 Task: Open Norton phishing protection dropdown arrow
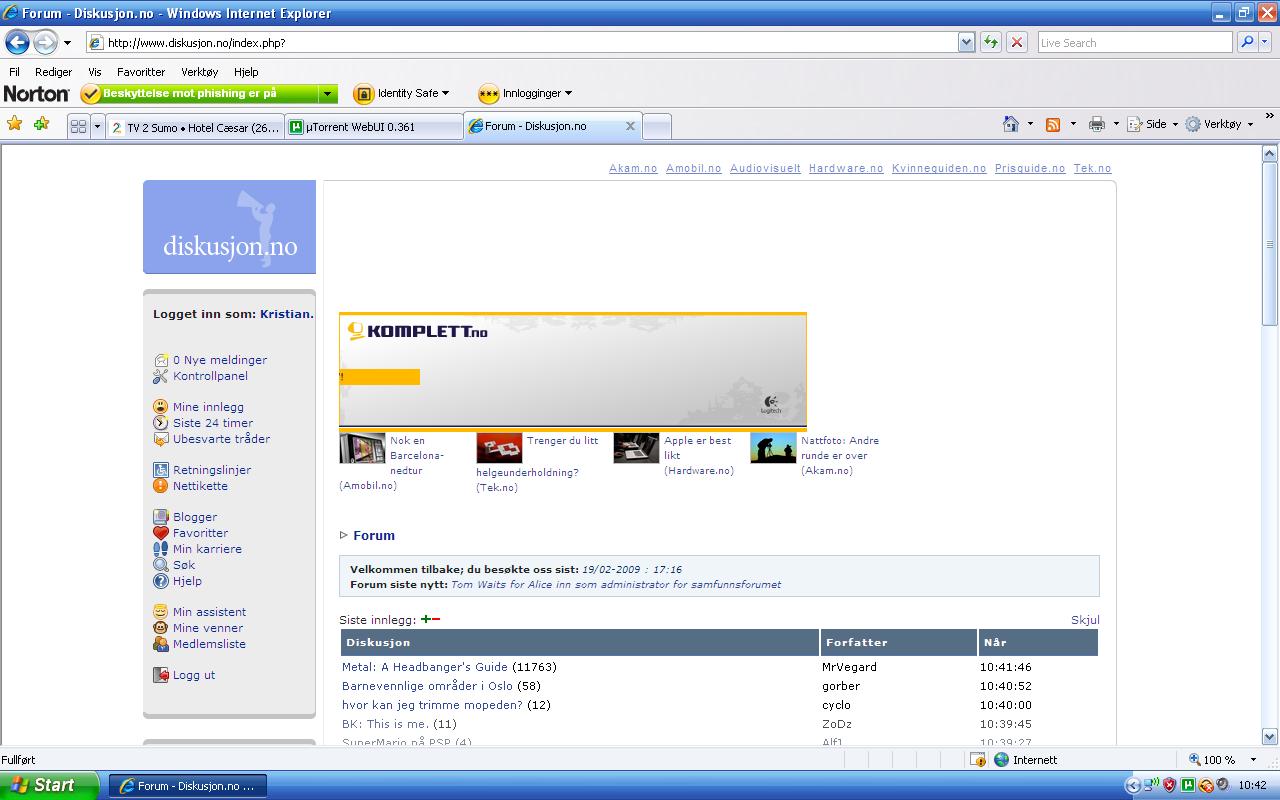[327, 93]
